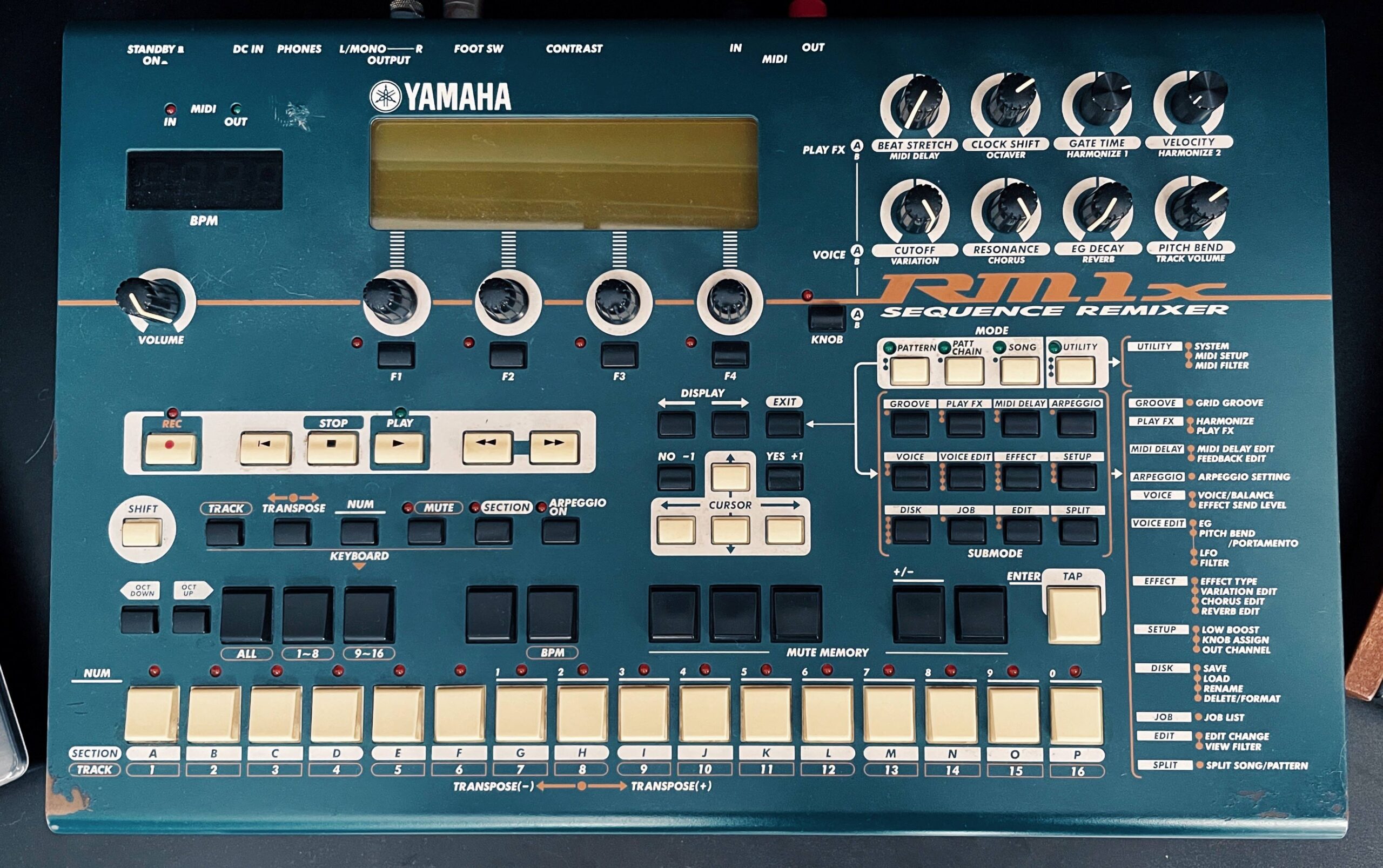Select PATT CHAIN mode button
Image resolution: width=1383 pixels, height=868 pixels.
pos(964,371)
